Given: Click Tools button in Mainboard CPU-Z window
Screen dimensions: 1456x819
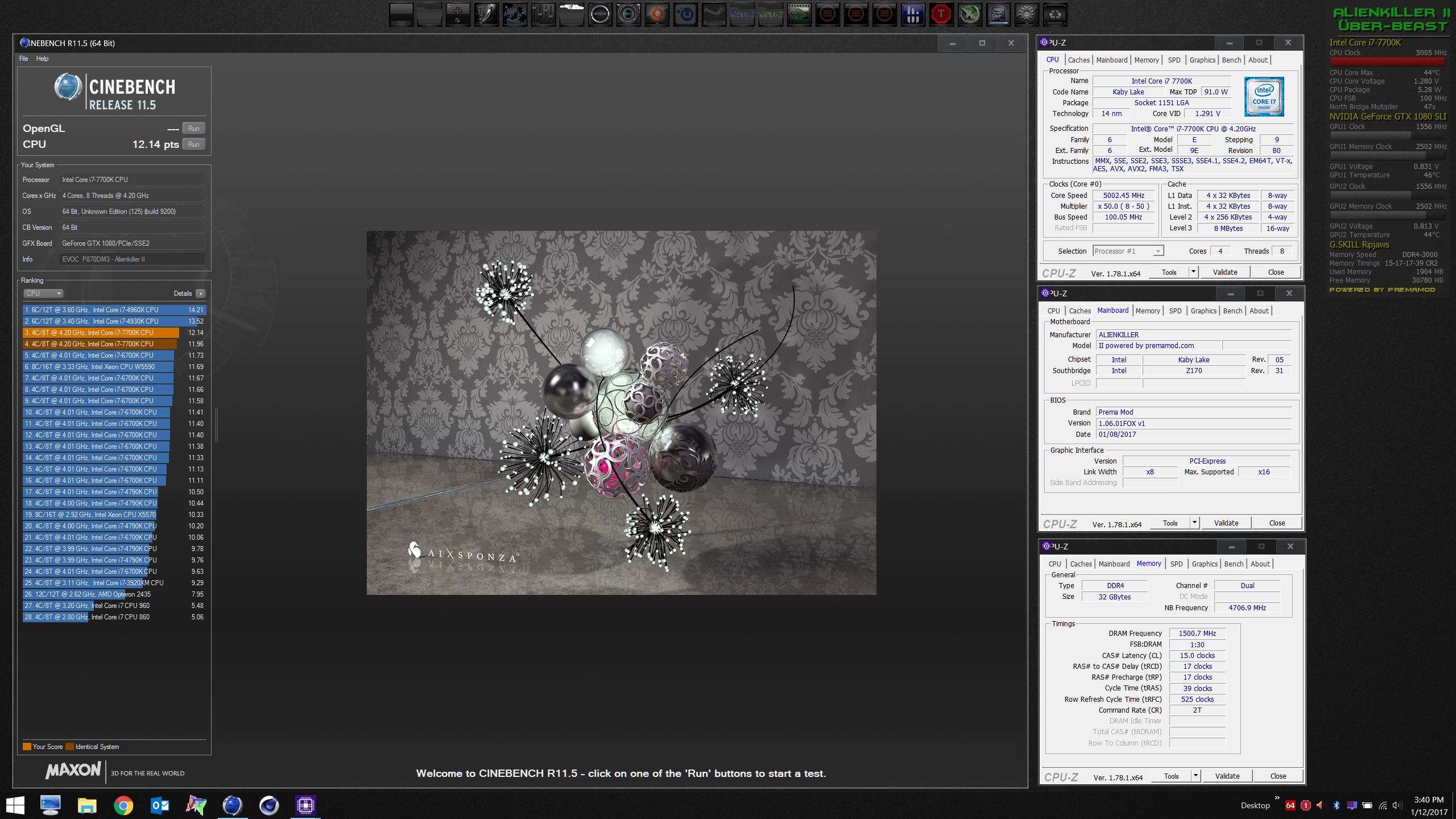Looking at the screenshot, I should tap(1170, 523).
